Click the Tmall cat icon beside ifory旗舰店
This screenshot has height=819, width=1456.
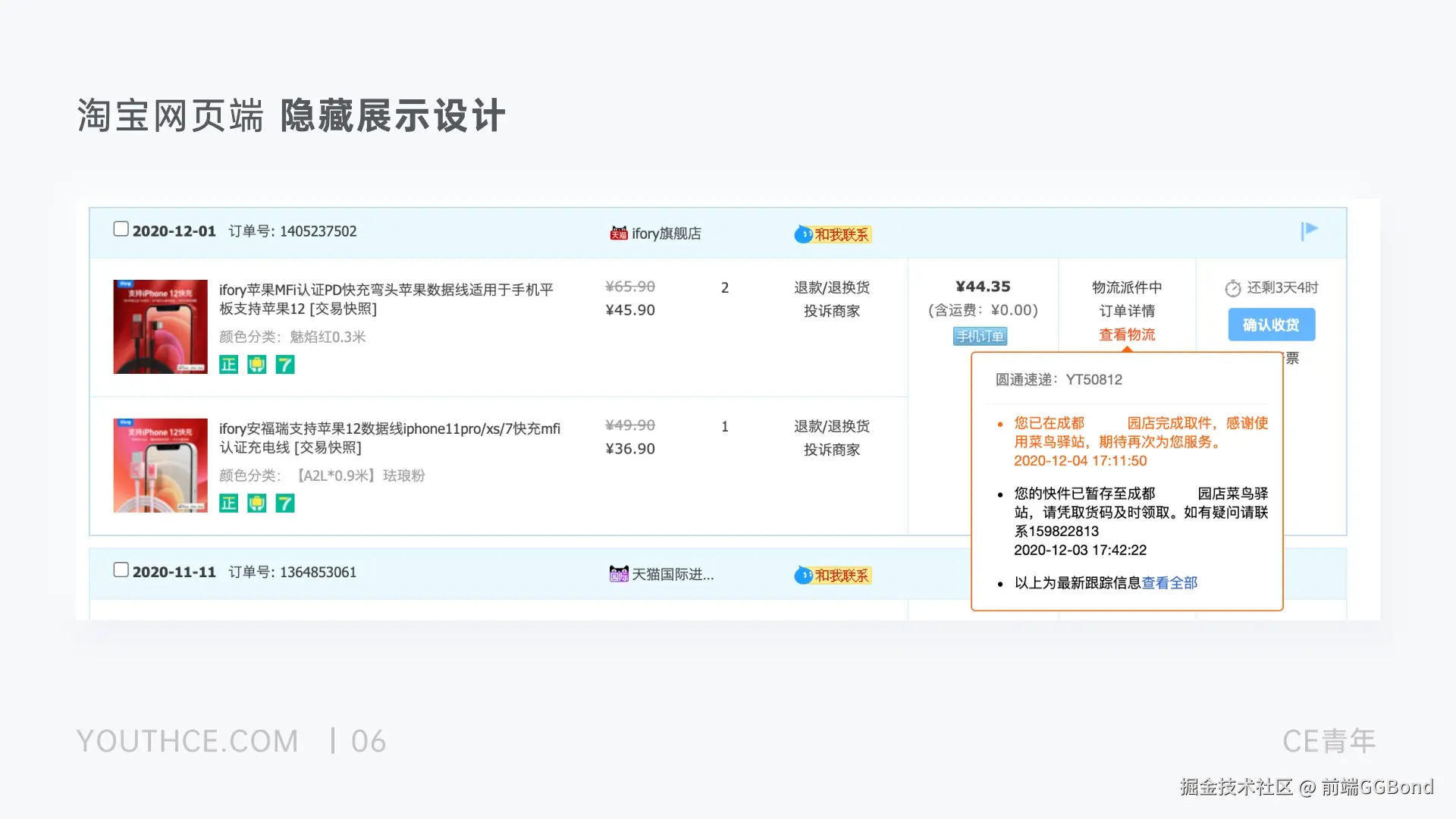[x=617, y=233]
